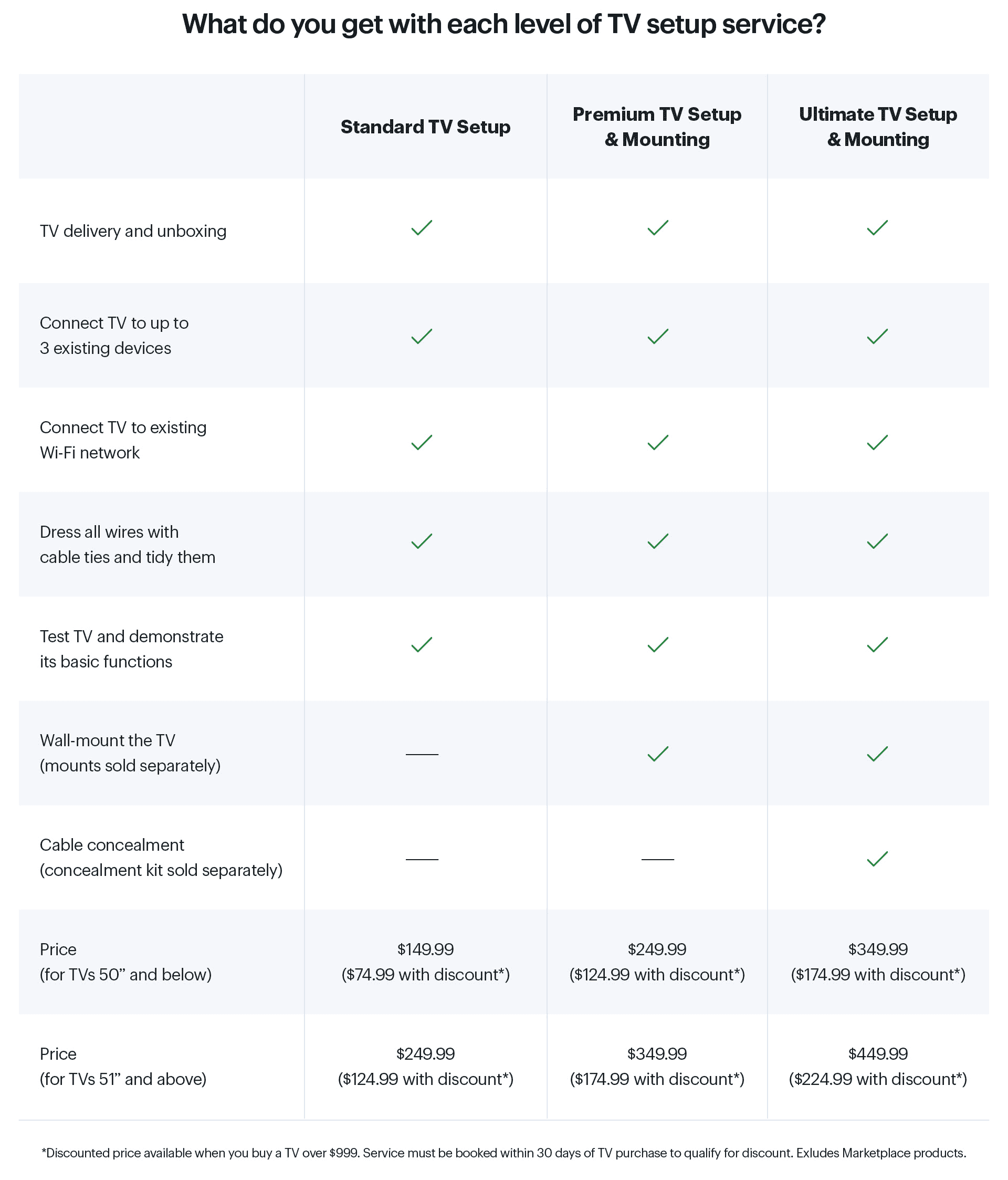Click the Premium checkmark for Test TV row
This screenshot has width=1008, height=1180.
pyautogui.click(x=657, y=645)
